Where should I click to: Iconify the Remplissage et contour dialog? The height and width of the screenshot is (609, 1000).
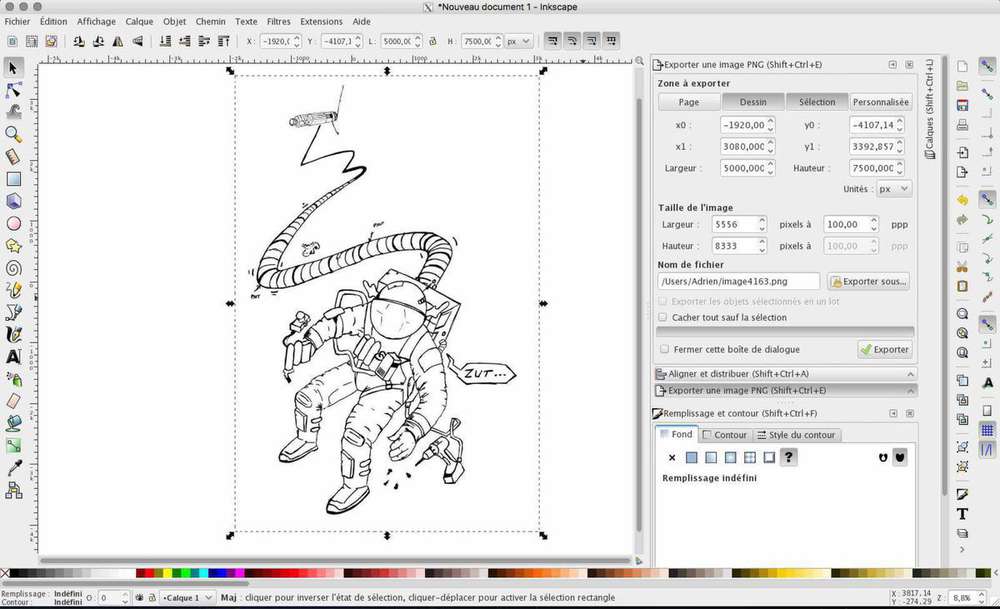(x=893, y=413)
